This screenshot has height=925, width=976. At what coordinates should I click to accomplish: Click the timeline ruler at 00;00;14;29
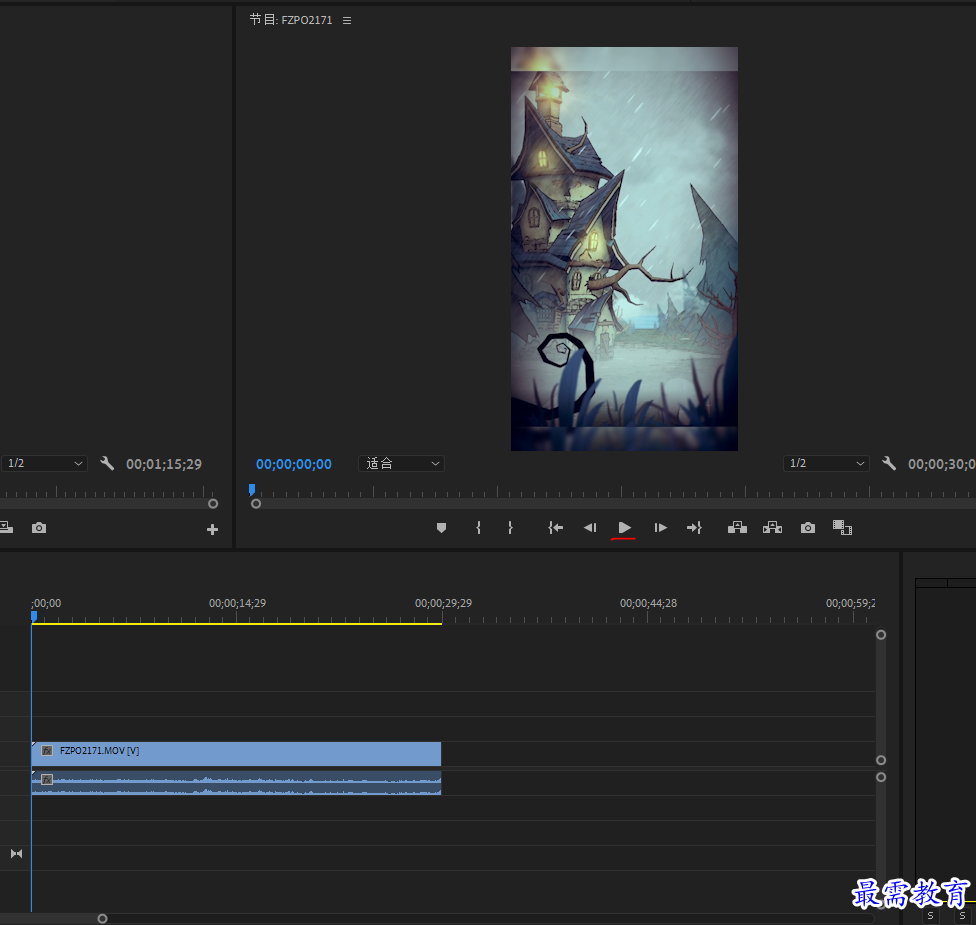(237, 604)
